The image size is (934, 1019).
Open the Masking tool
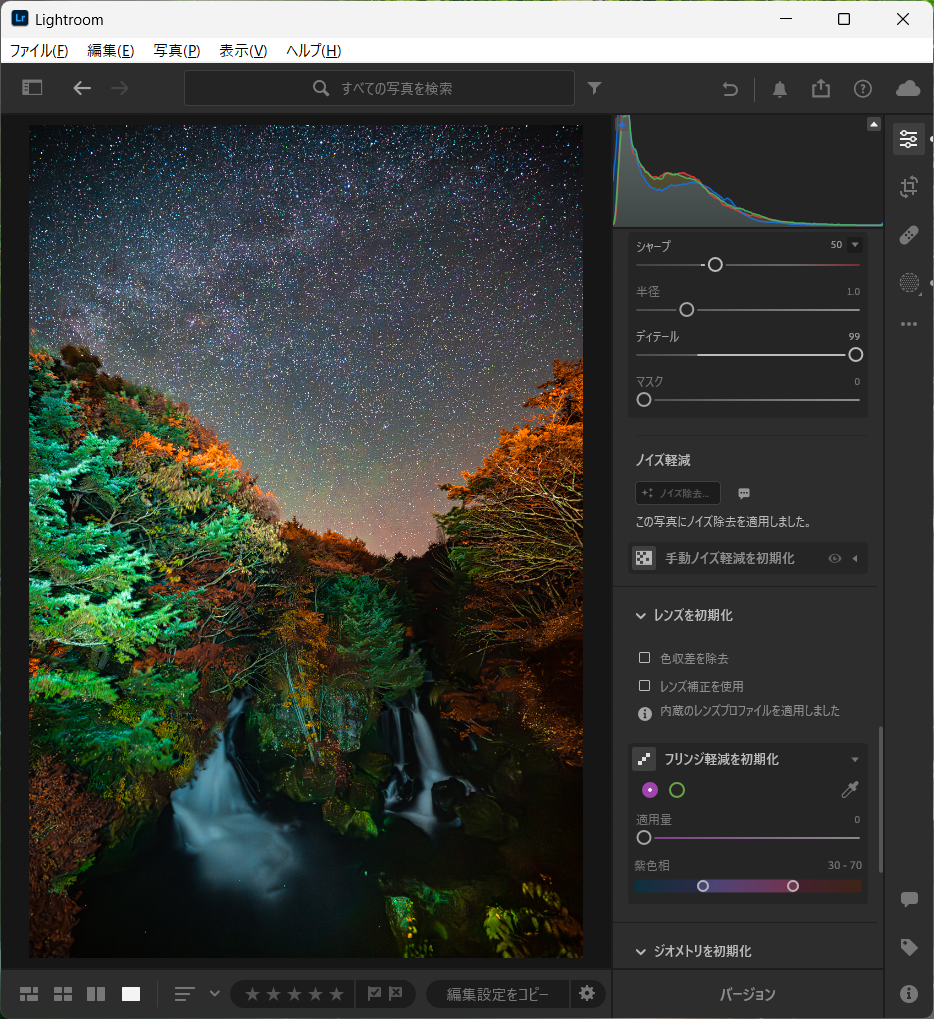(x=908, y=283)
